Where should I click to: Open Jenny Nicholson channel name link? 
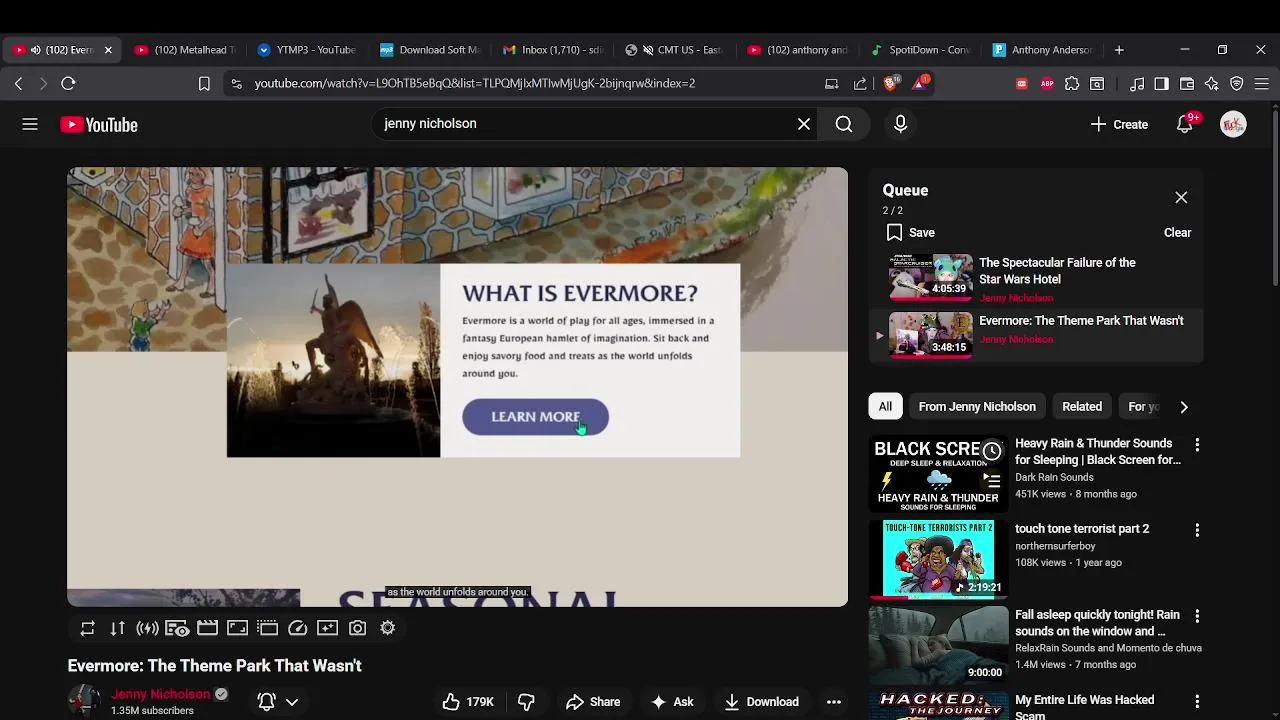(161, 694)
